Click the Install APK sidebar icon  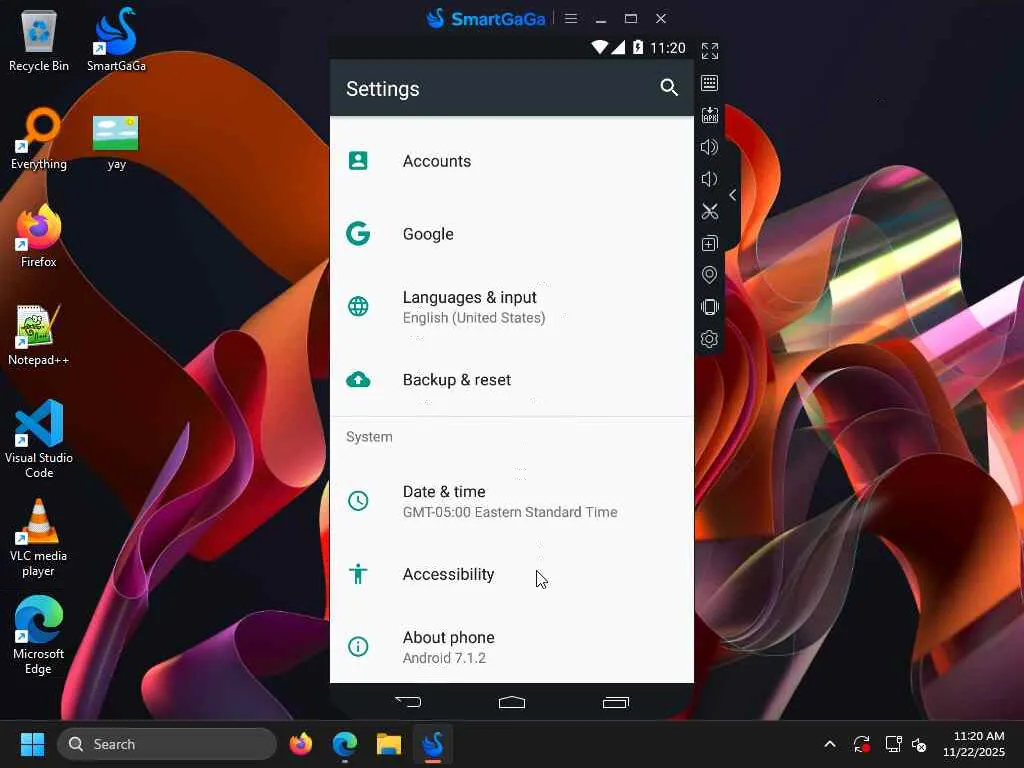pyautogui.click(x=710, y=115)
